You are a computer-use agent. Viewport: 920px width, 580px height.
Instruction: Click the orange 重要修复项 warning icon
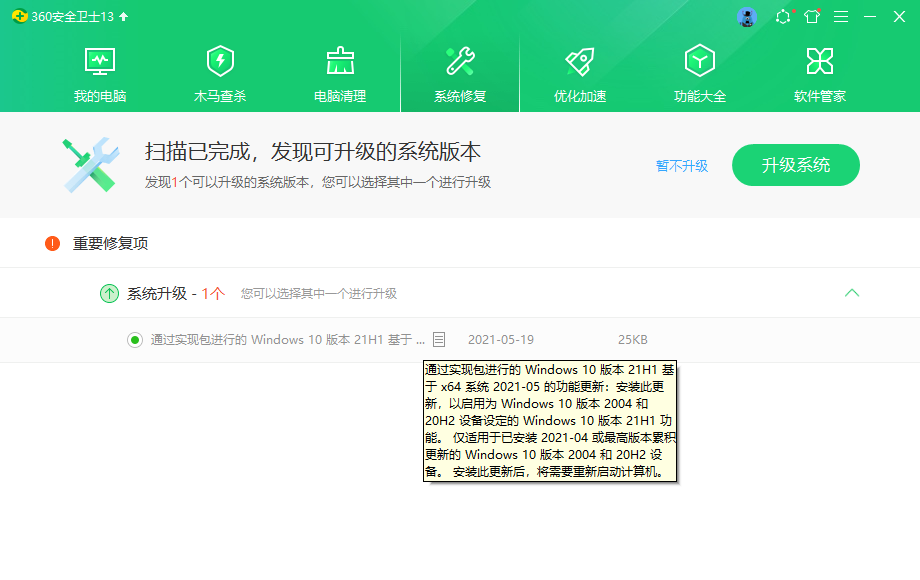click(x=52, y=243)
